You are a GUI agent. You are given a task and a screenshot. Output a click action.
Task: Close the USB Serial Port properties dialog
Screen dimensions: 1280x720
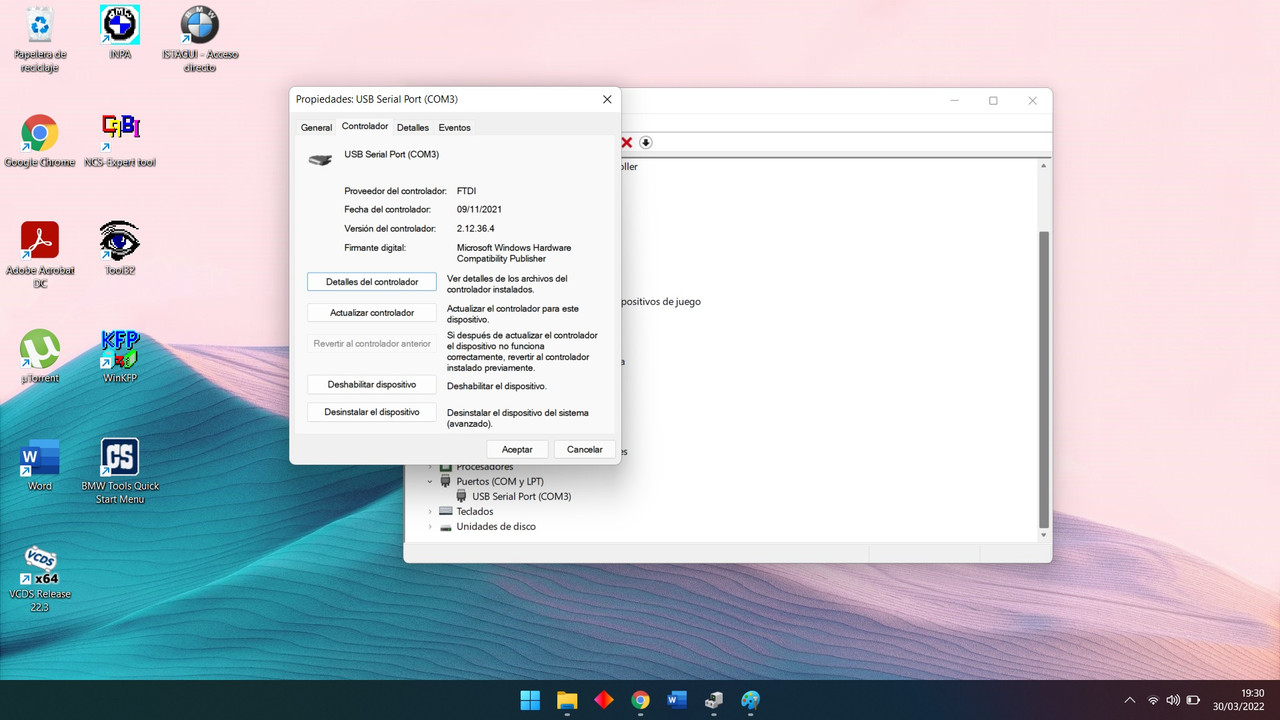pyautogui.click(x=607, y=99)
